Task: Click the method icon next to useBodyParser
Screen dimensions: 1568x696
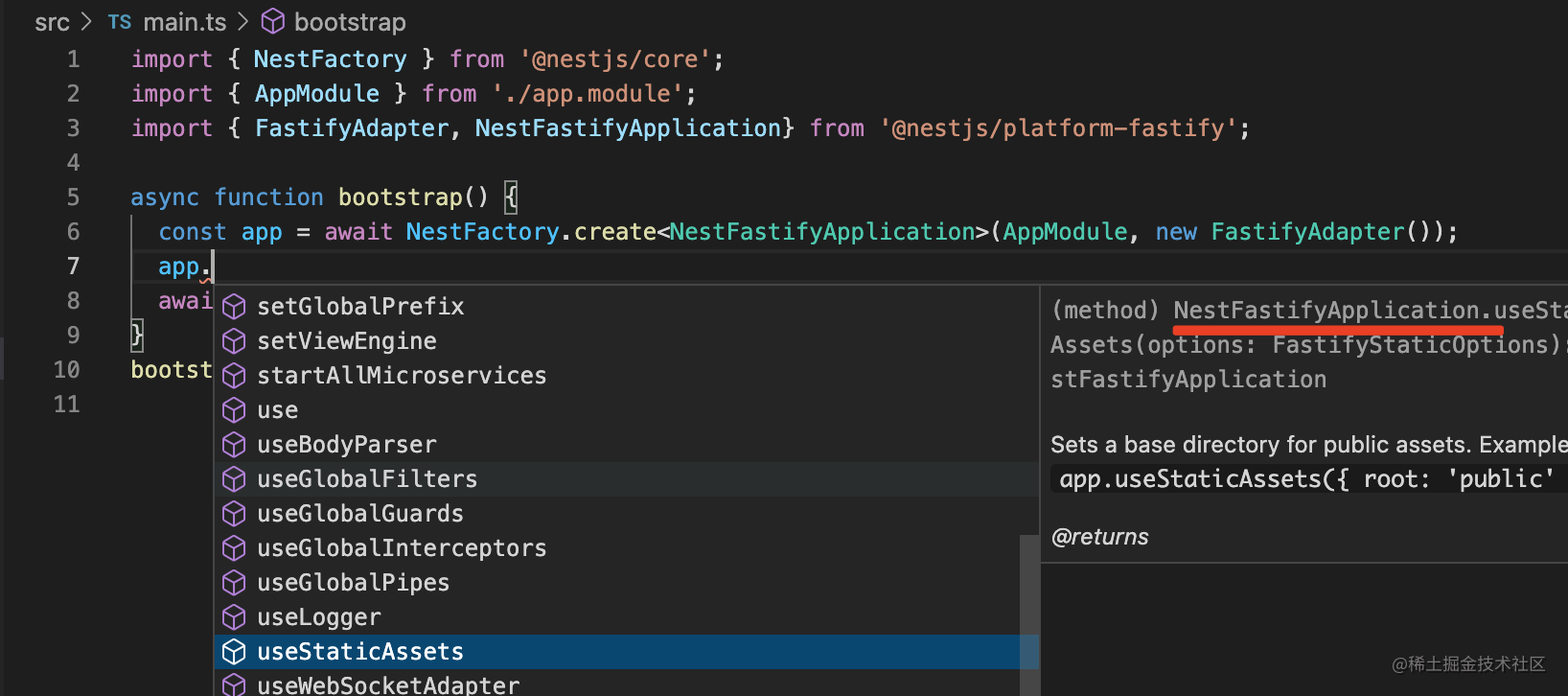Action: click(x=234, y=445)
